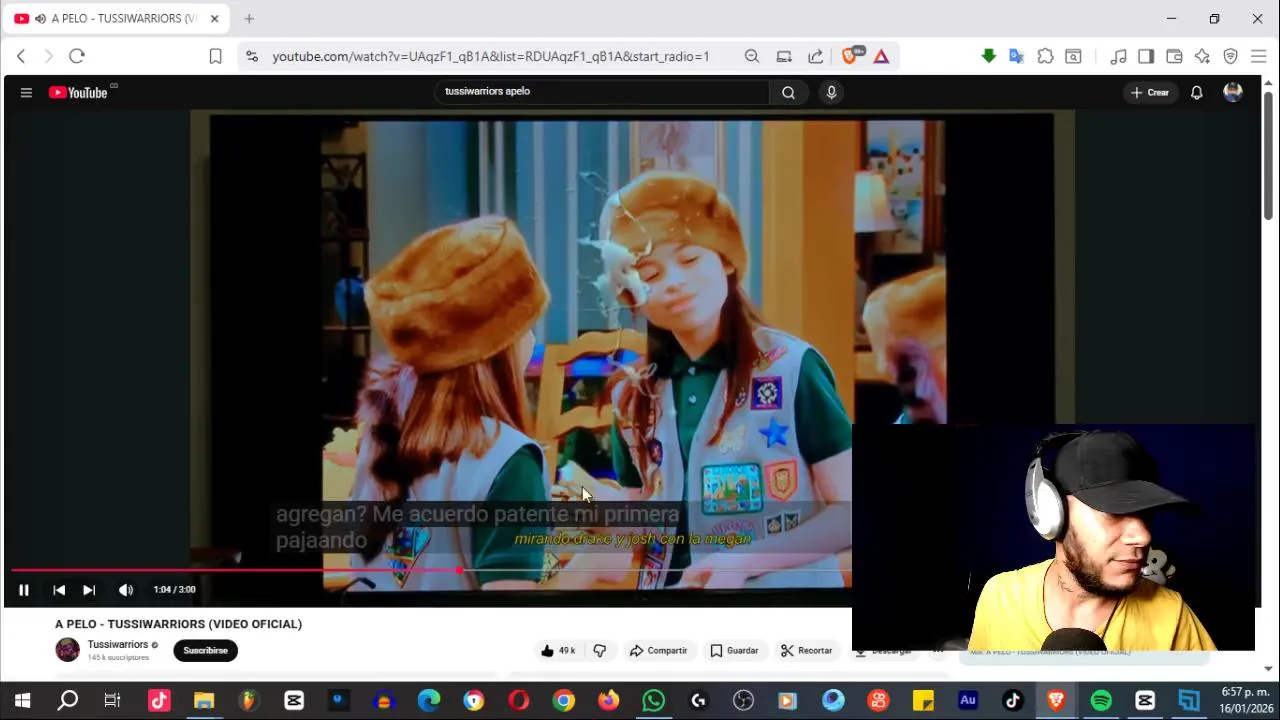The width and height of the screenshot is (1280, 720).
Task: Open the zoom magnifier in address bar
Action: (752, 56)
